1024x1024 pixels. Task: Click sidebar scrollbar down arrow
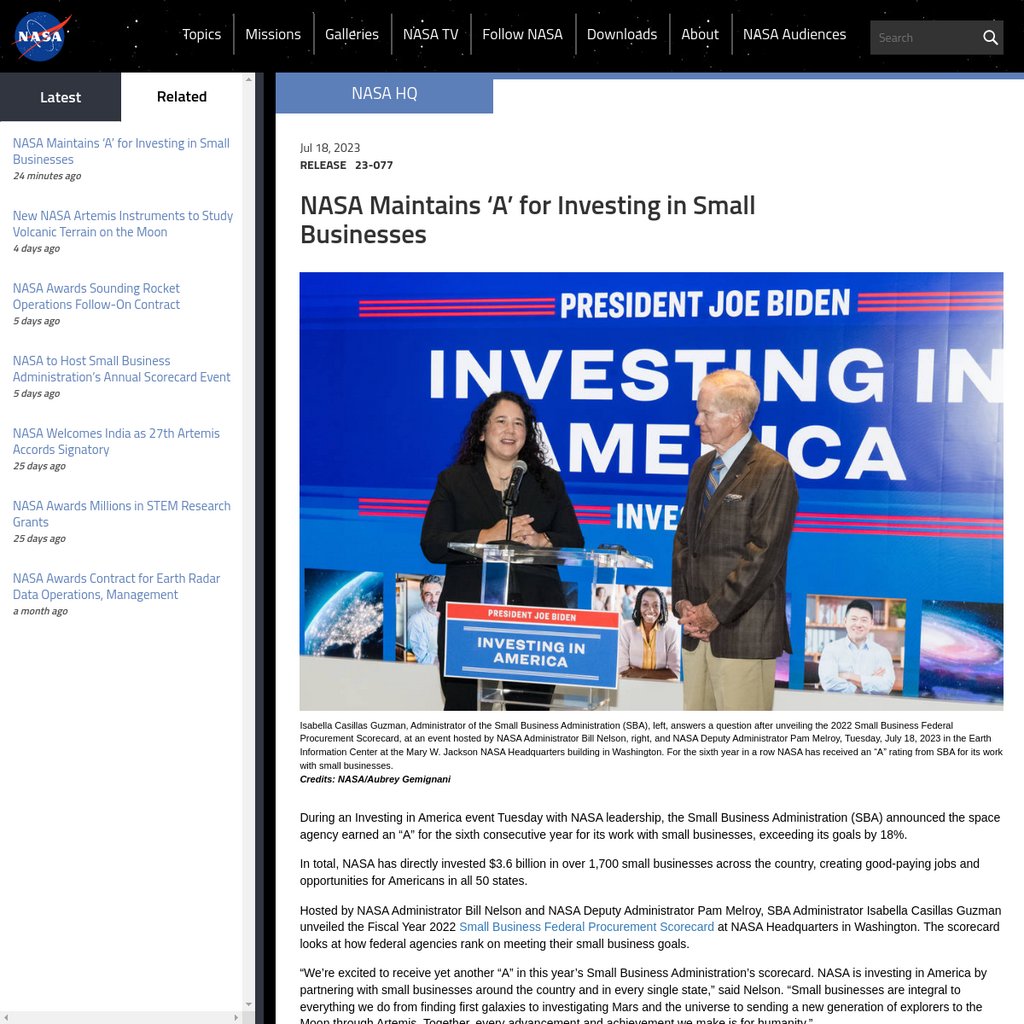pos(249,1004)
